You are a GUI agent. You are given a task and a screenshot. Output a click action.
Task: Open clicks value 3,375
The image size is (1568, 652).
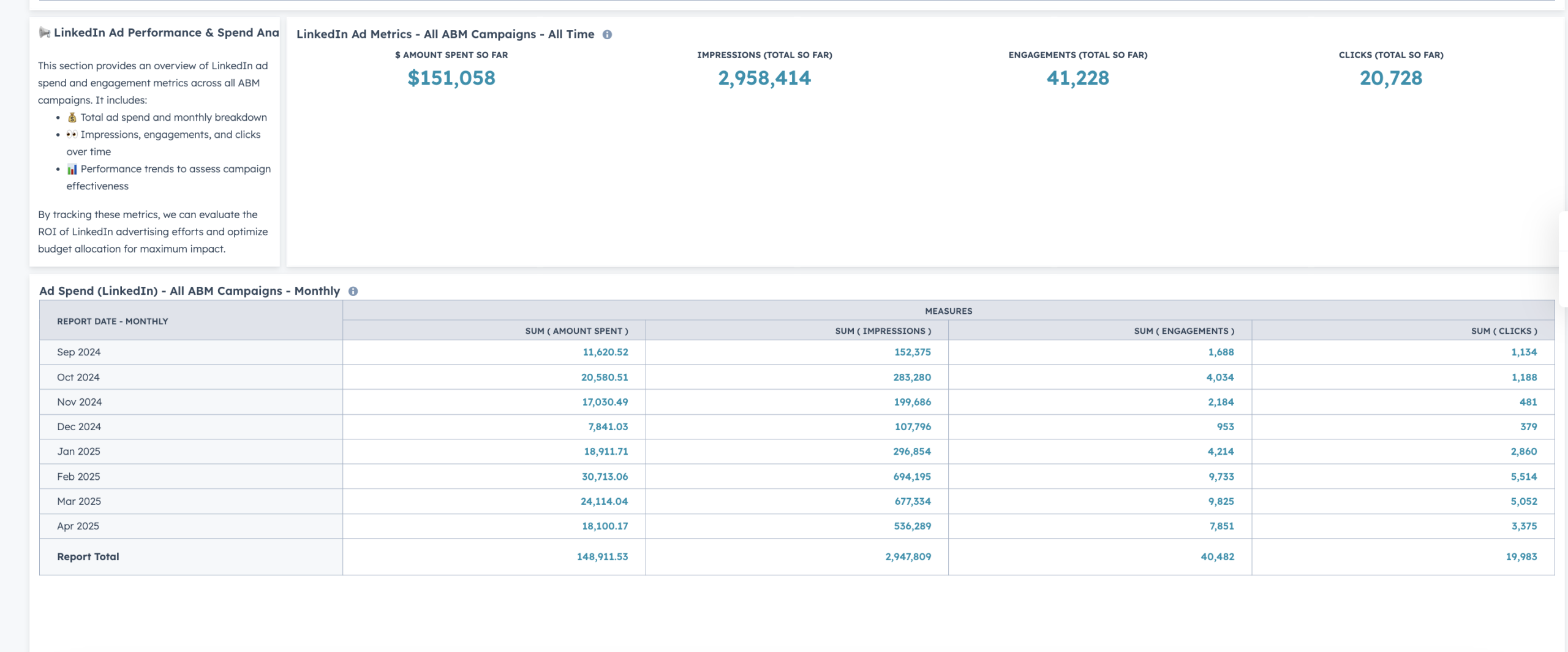1525,526
